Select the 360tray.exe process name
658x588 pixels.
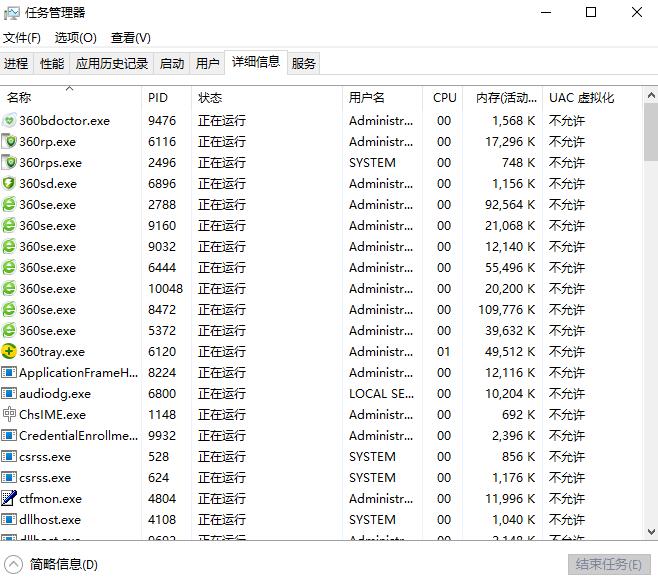52,352
